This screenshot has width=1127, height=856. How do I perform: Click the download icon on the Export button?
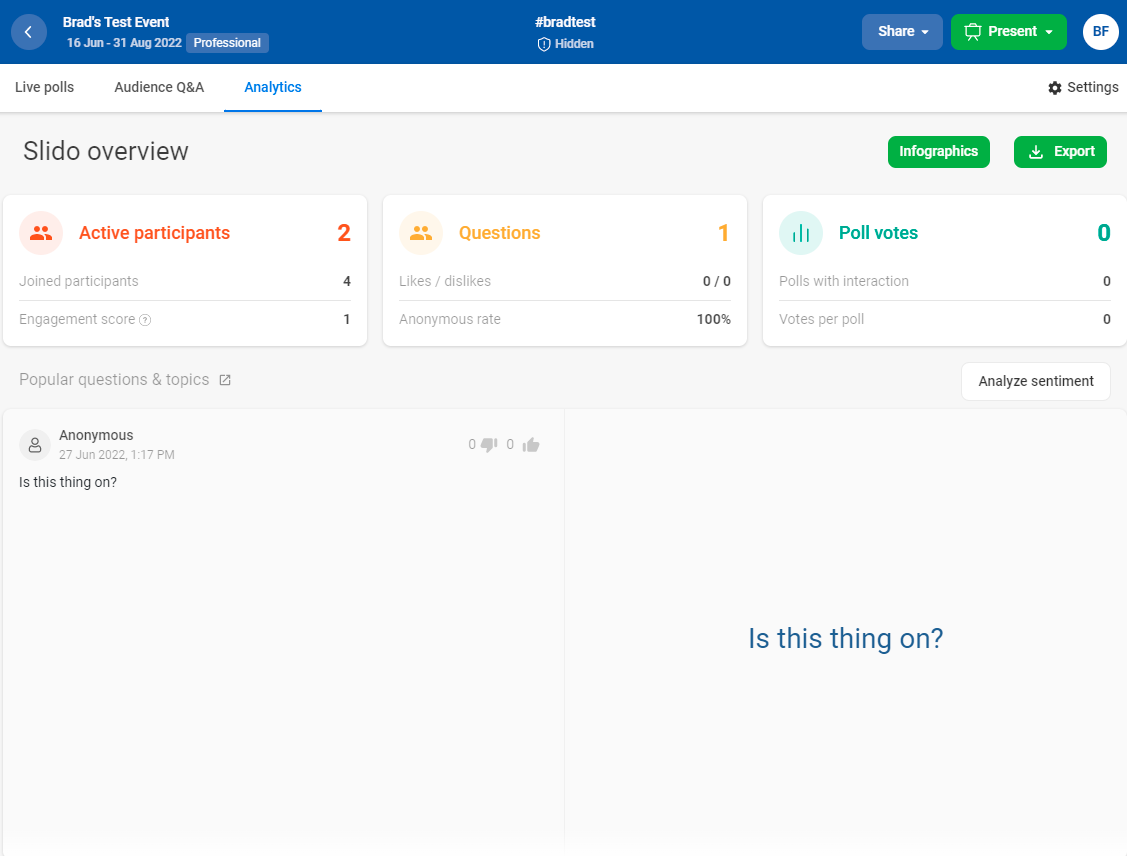click(1035, 151)
